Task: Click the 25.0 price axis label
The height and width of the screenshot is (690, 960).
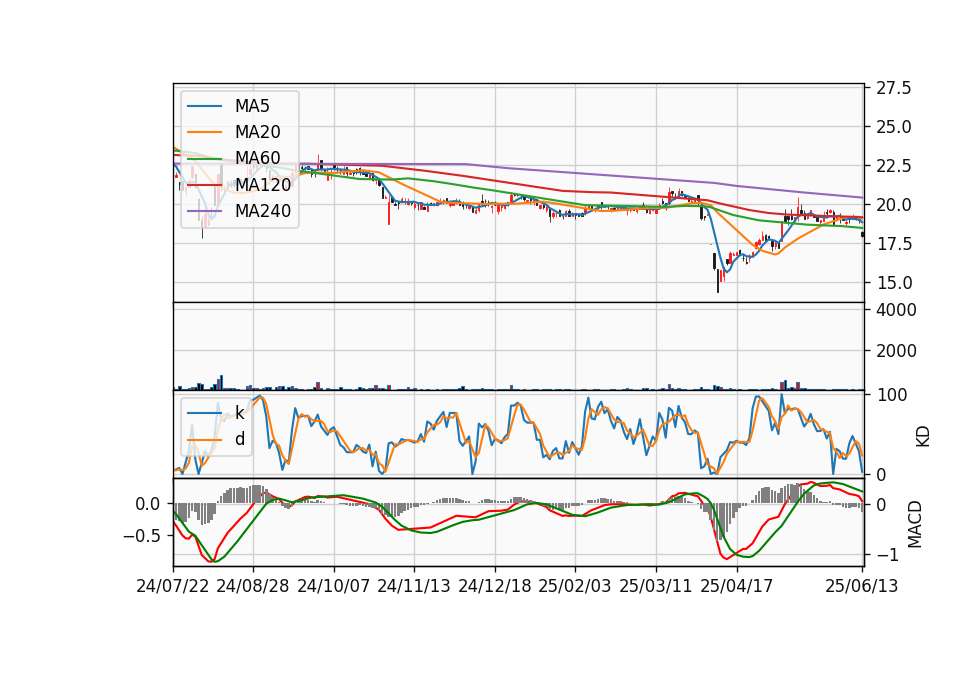Action: pos(893,127)
